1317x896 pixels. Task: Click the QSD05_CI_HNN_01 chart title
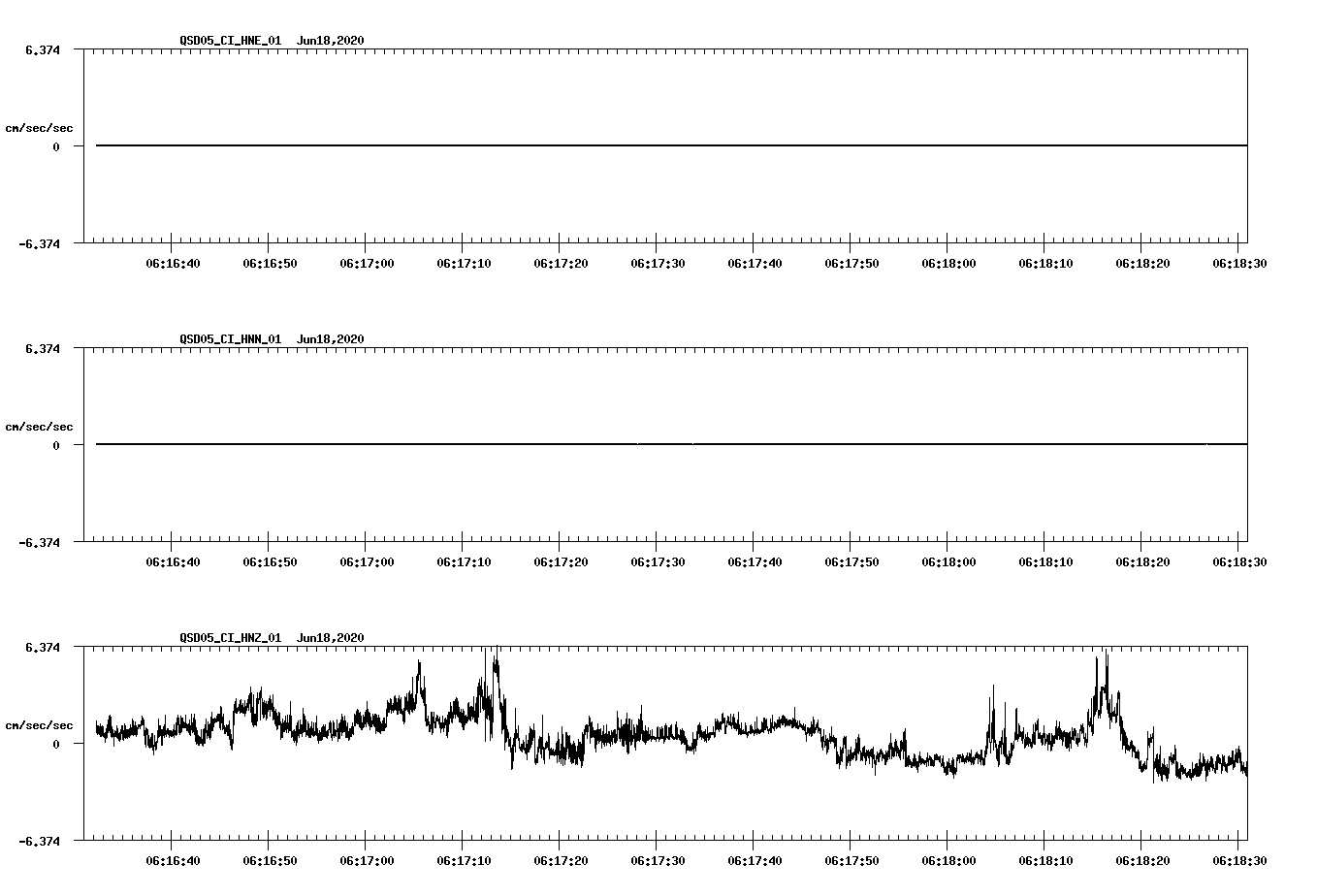coord(272,339)
